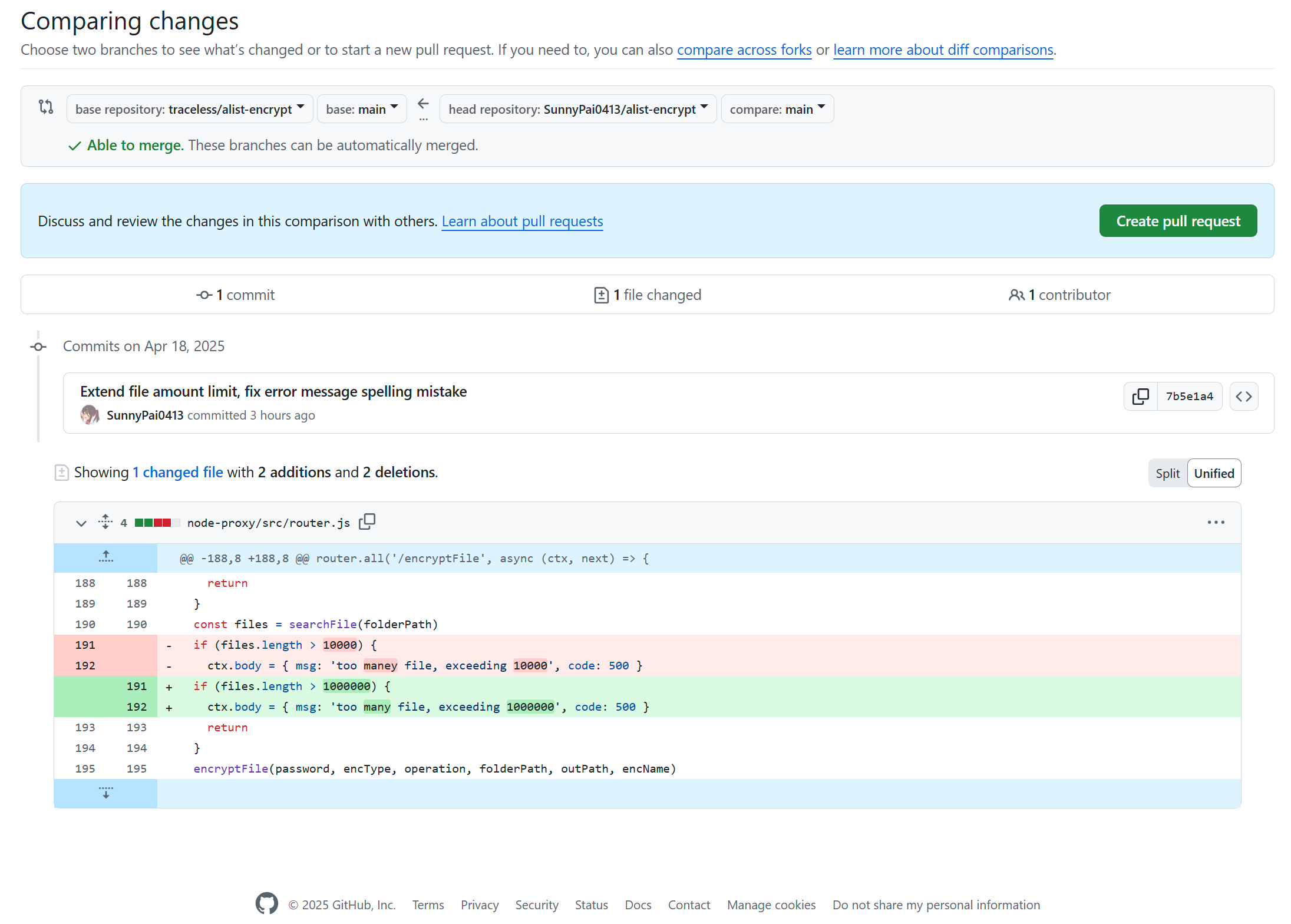1291x924 pixels.
Task: Open the router.js file options menu
Action: 1216,523
